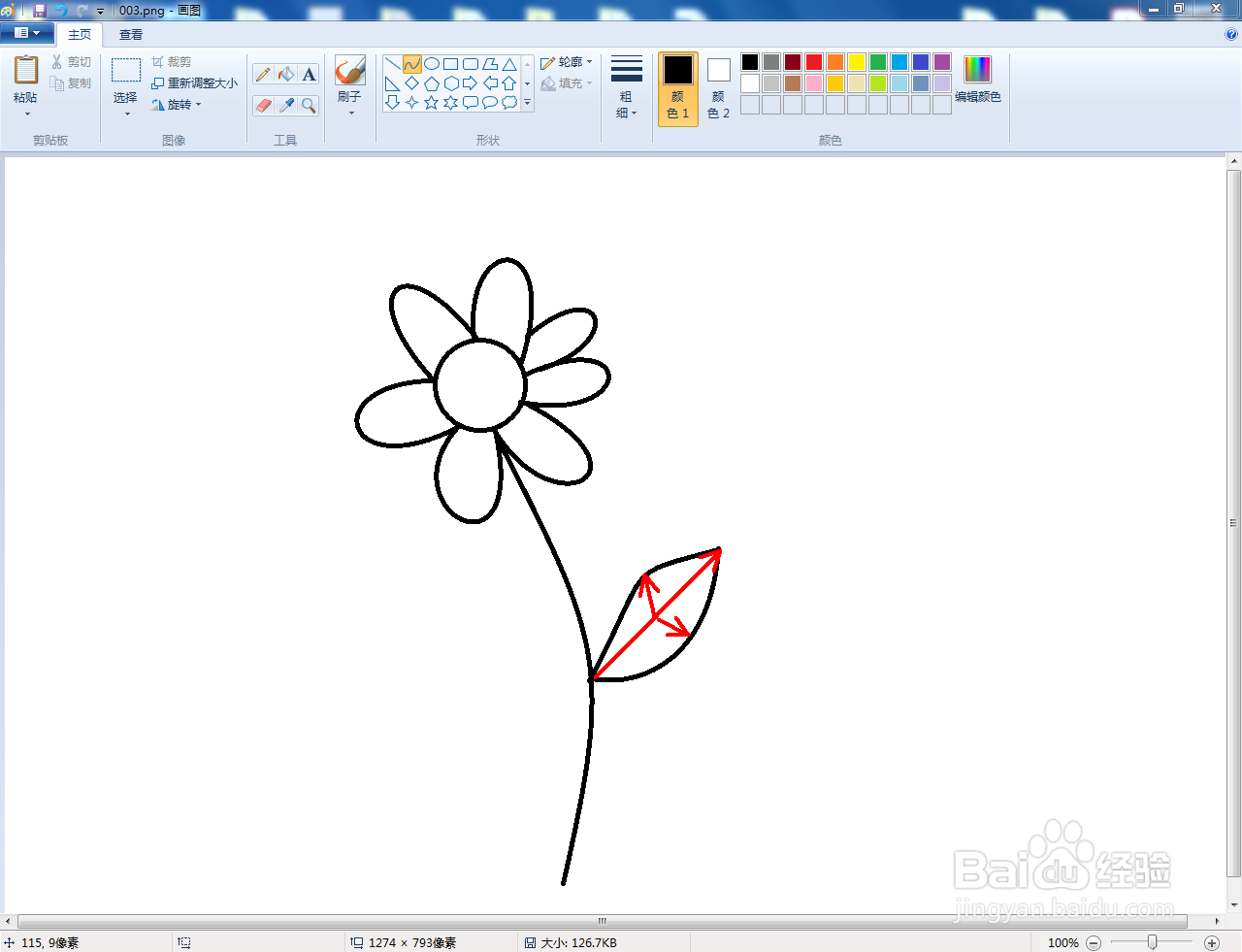The image size is (1242, 952).
Task: Click the Edit colors (编辑颜色) button
Action: point(978,81)
